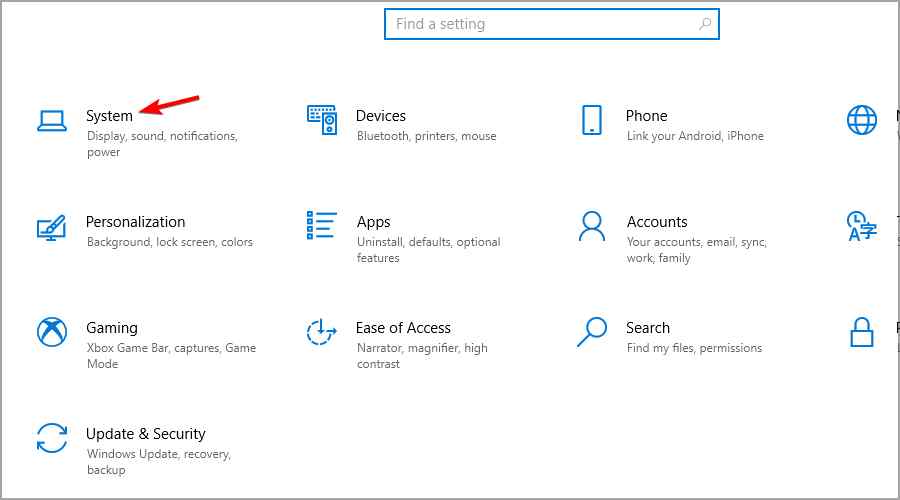Click 'Background, lock screen, colors' description
900x500 pixels.
(170, 242)
